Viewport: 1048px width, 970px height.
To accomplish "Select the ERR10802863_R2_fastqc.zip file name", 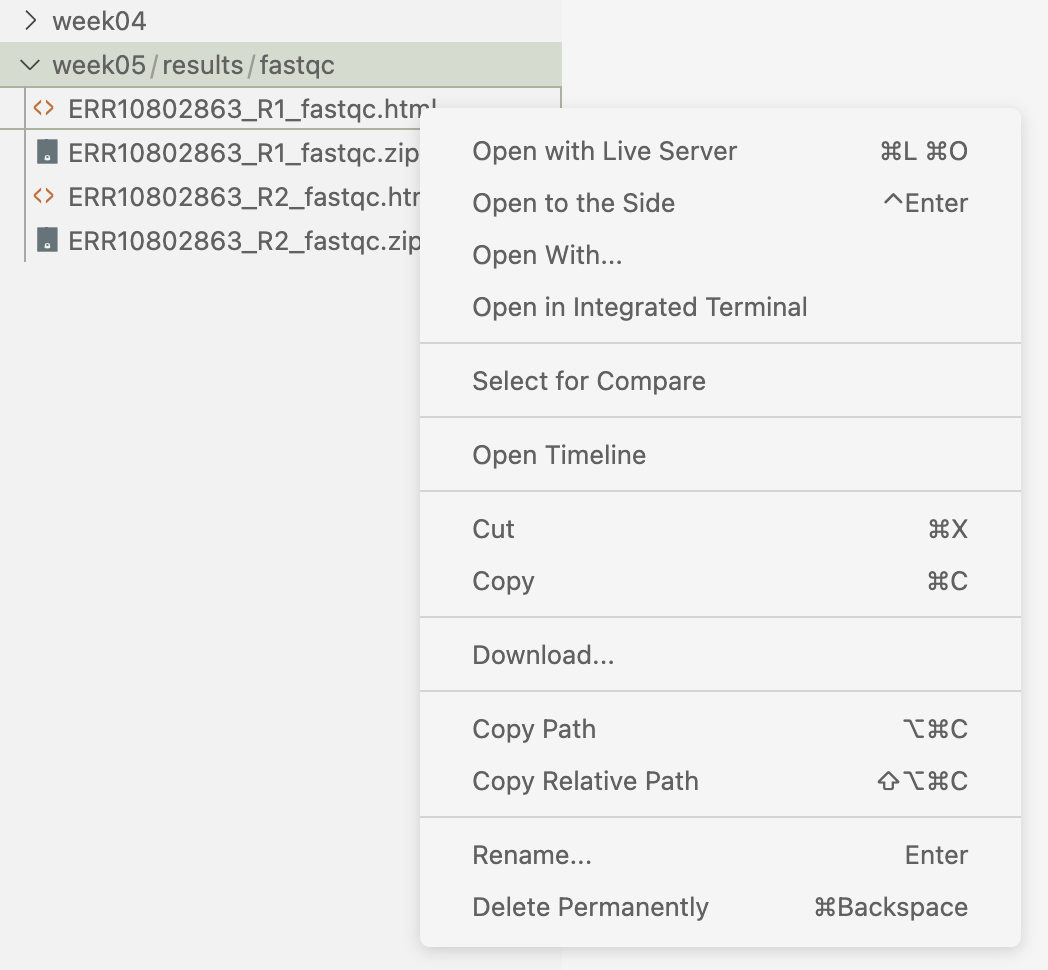I will [x=240, y=241].
